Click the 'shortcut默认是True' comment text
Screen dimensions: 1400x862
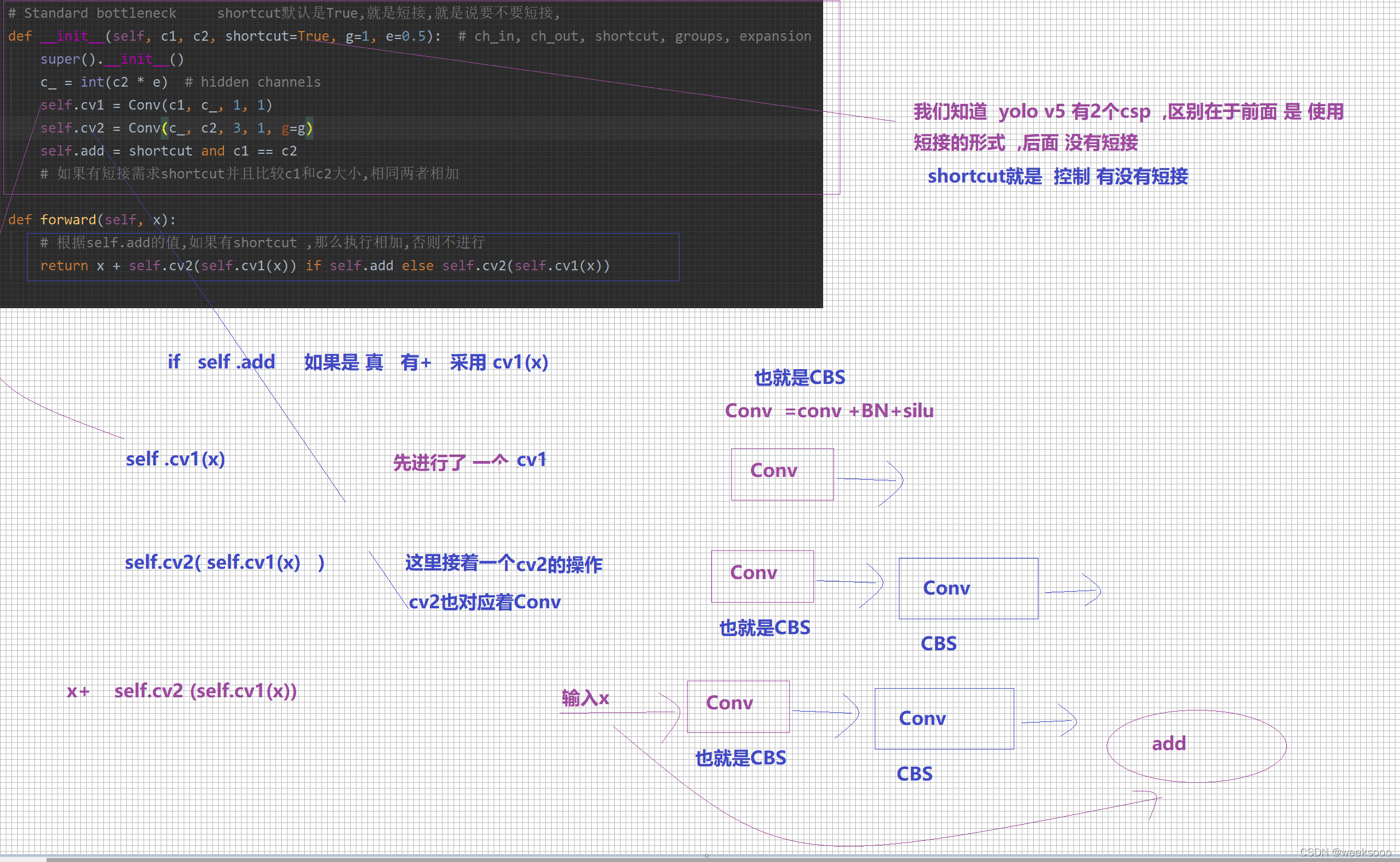pyautogui.click(x=288, y=13)
